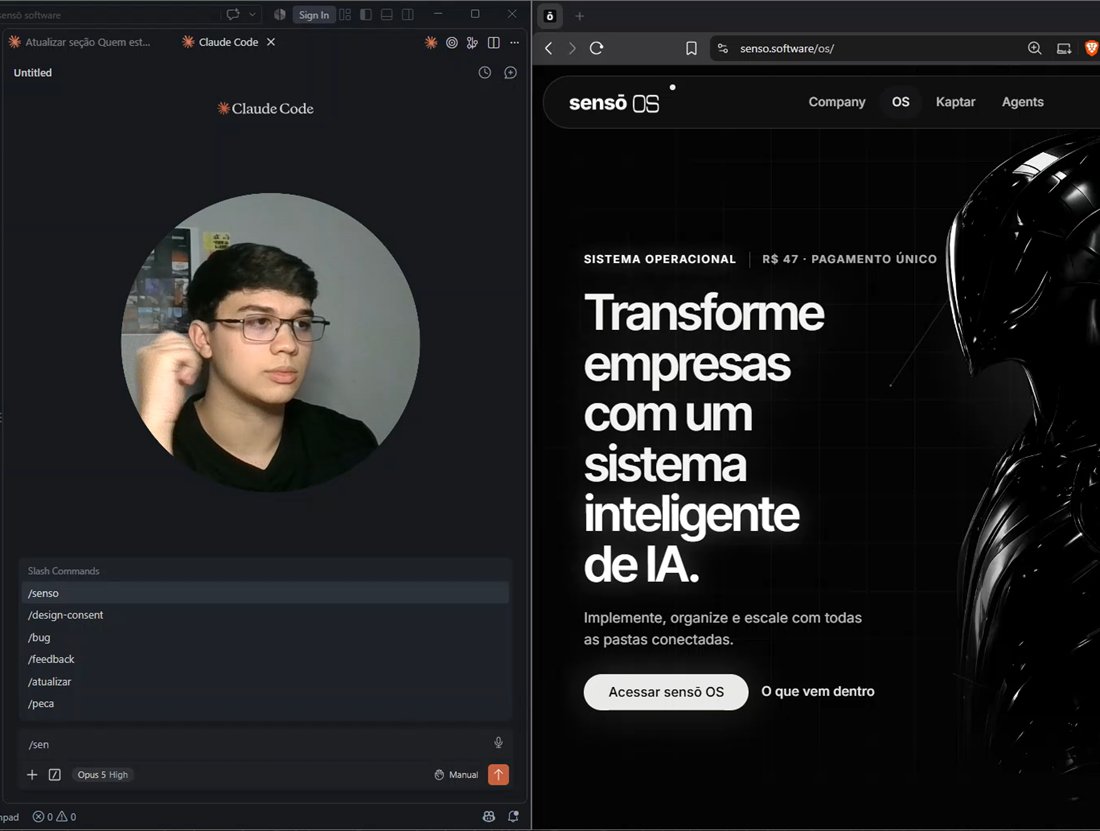Toggle the Manual permission mode

456,775
